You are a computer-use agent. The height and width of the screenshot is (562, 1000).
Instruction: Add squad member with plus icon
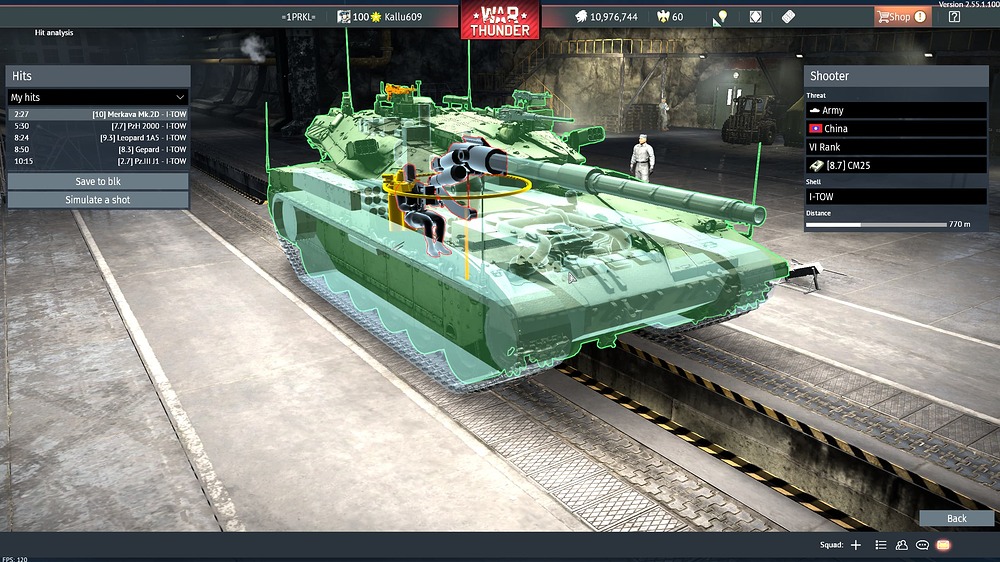click(856, 545)
